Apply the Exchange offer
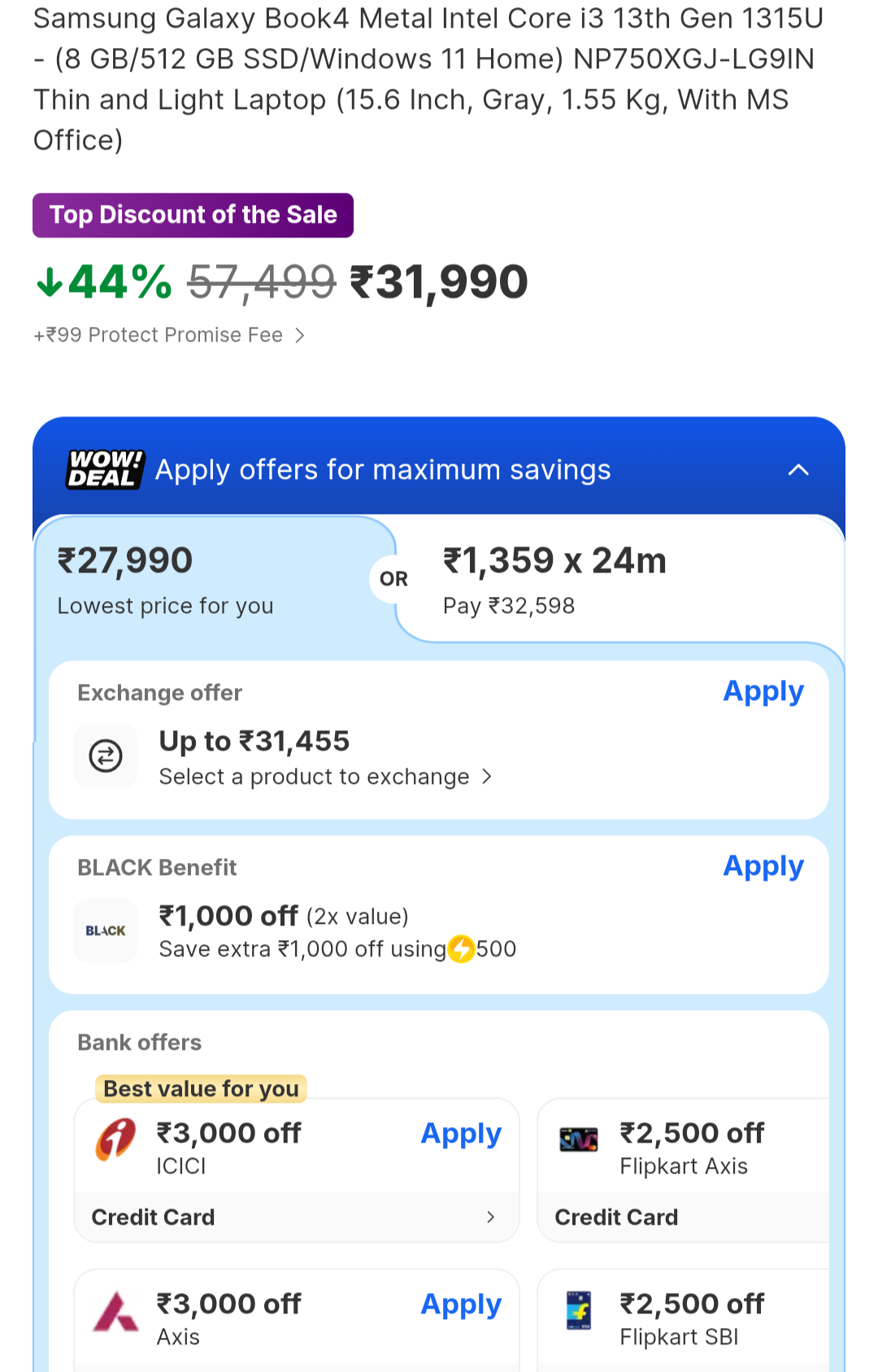The image size is (878, 1372). pyautogui.click(x=763, y=691)
